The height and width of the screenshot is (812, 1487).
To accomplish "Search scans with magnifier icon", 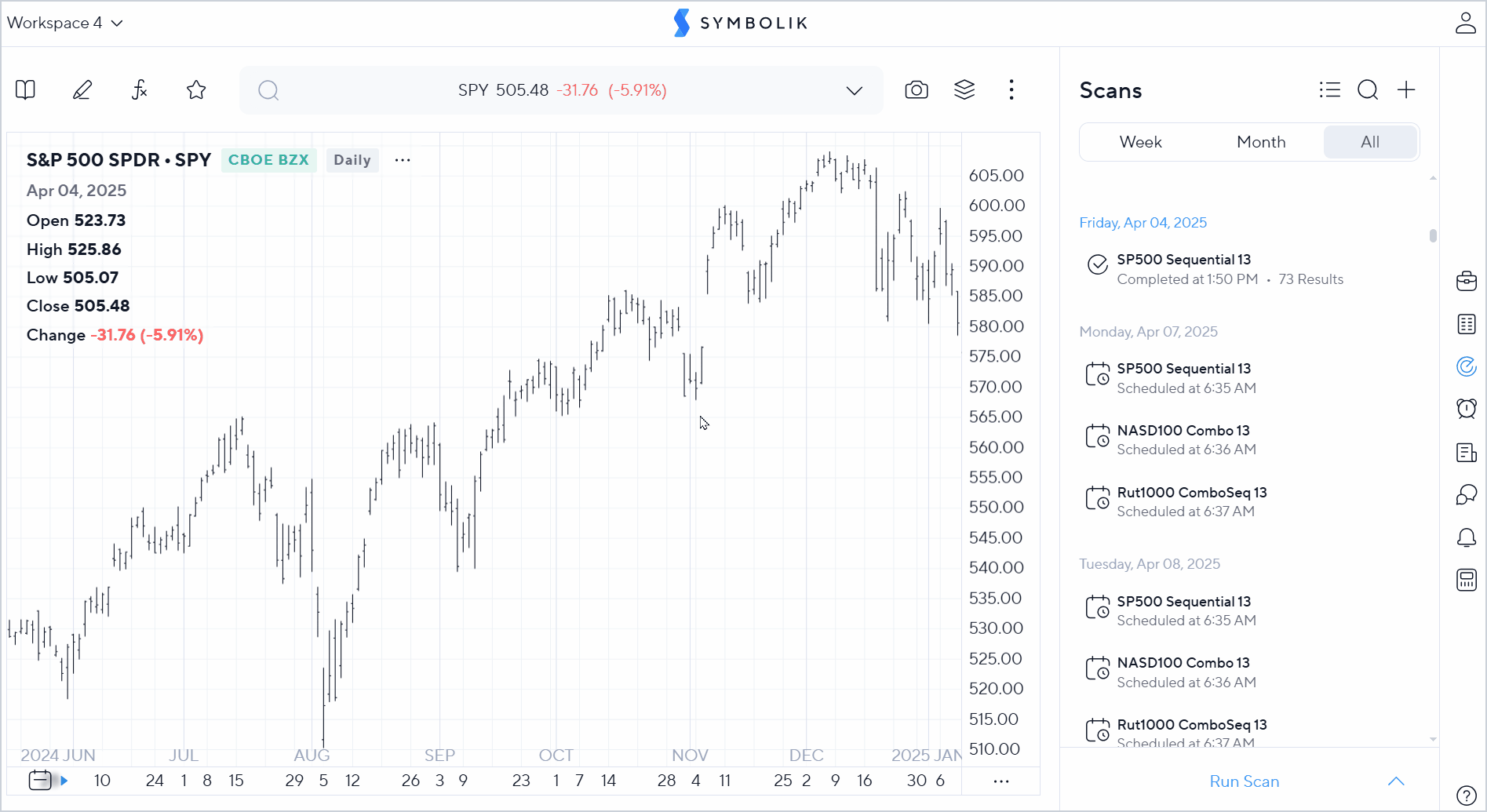I will pyautogui.click(x=1368, y=90).
